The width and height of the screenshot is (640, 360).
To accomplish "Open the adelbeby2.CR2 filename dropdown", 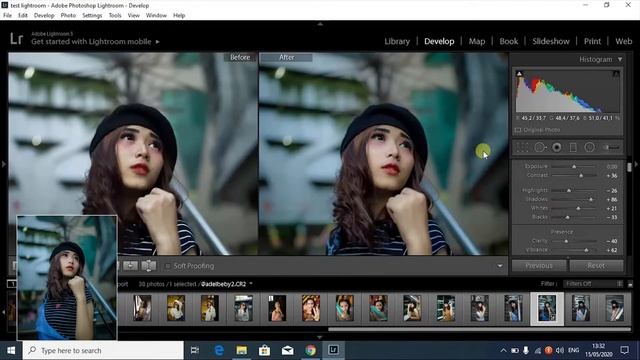I will point(251,284).
